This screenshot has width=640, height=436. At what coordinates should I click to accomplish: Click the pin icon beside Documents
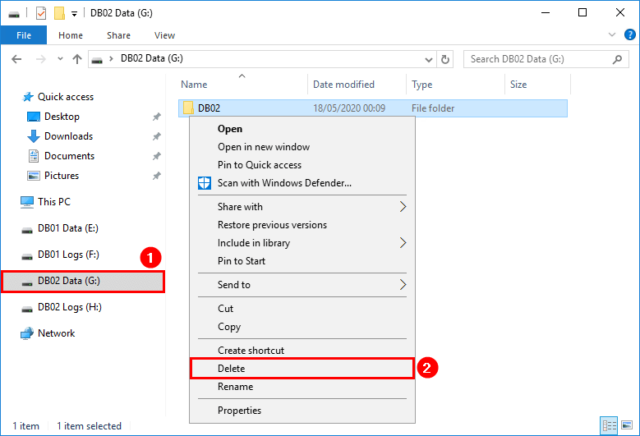pyautogui.click(x=156, y=156)
